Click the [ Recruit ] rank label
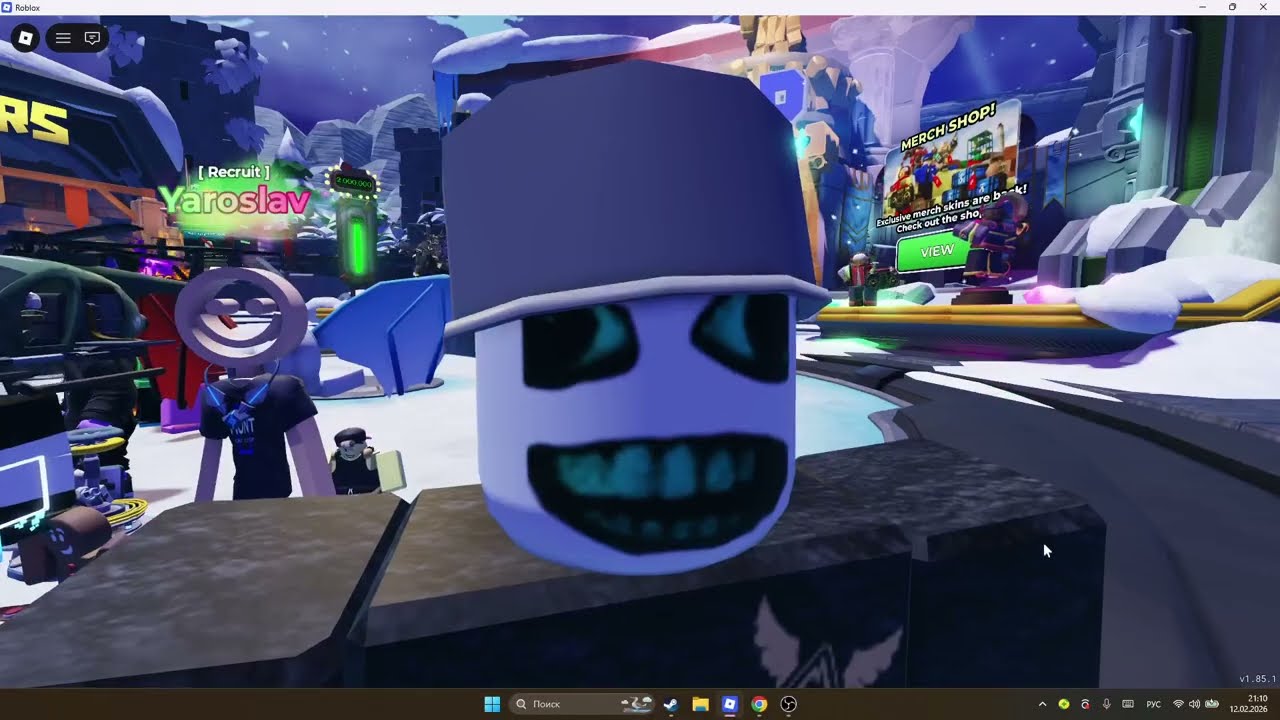 (x=234, y=172)
